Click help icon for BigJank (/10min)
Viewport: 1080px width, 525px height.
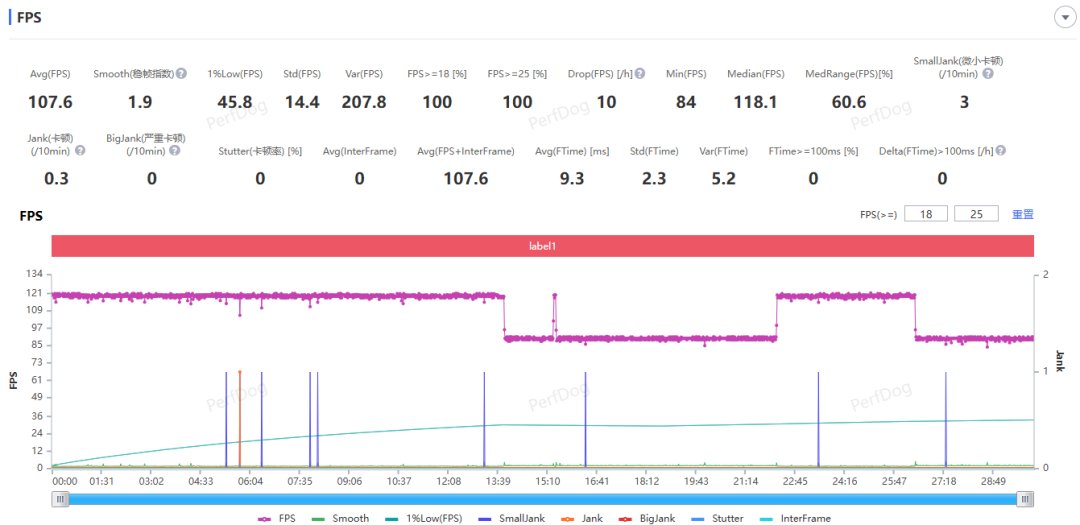pyautogui.click(x=175, y=151)
